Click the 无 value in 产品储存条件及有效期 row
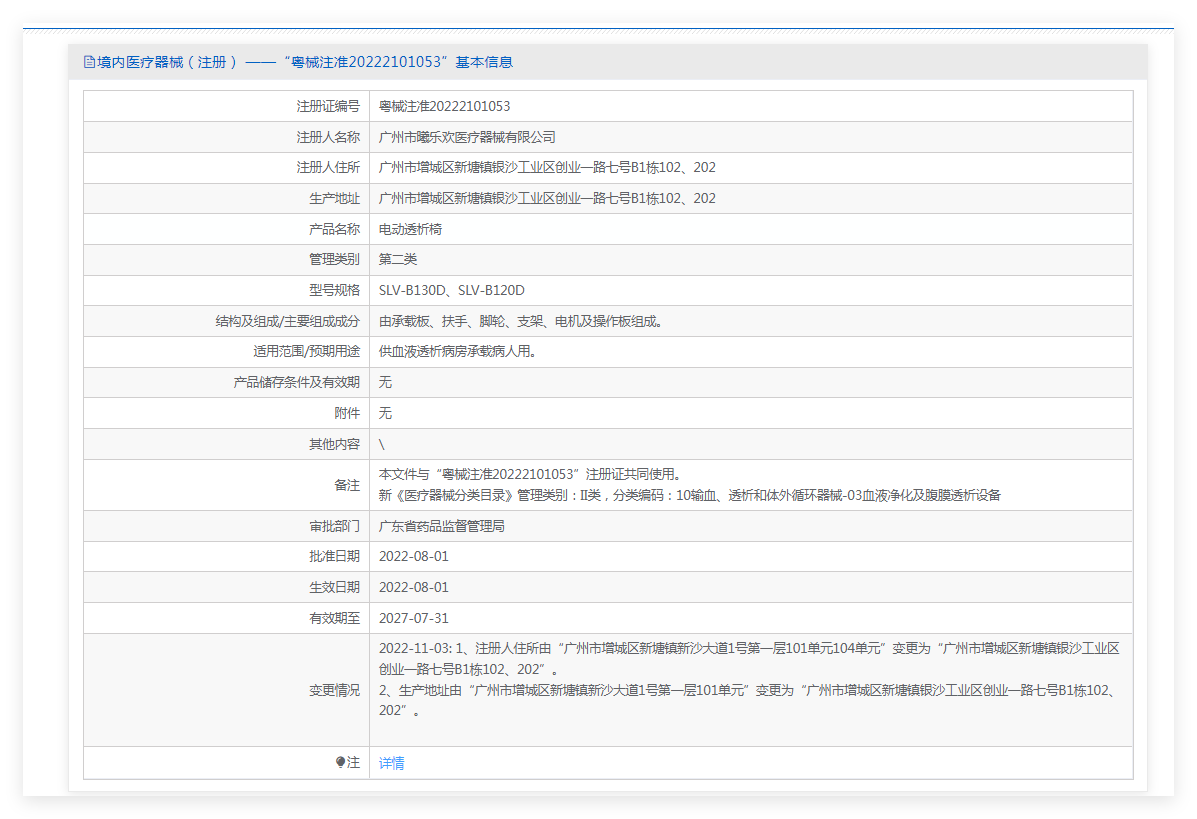Screen dimensions: 1197x819 (x=386, y=382)
